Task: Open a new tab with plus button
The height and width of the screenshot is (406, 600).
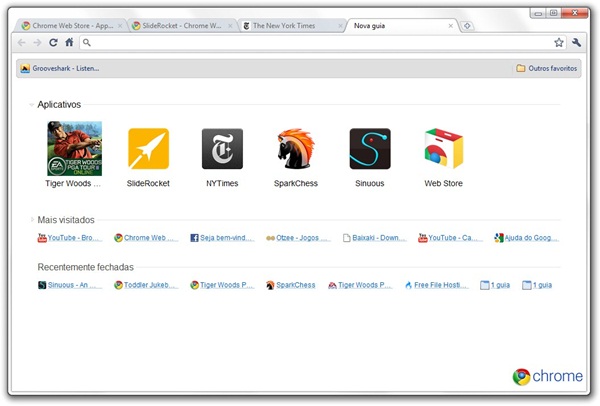Action: coord(467,26)
